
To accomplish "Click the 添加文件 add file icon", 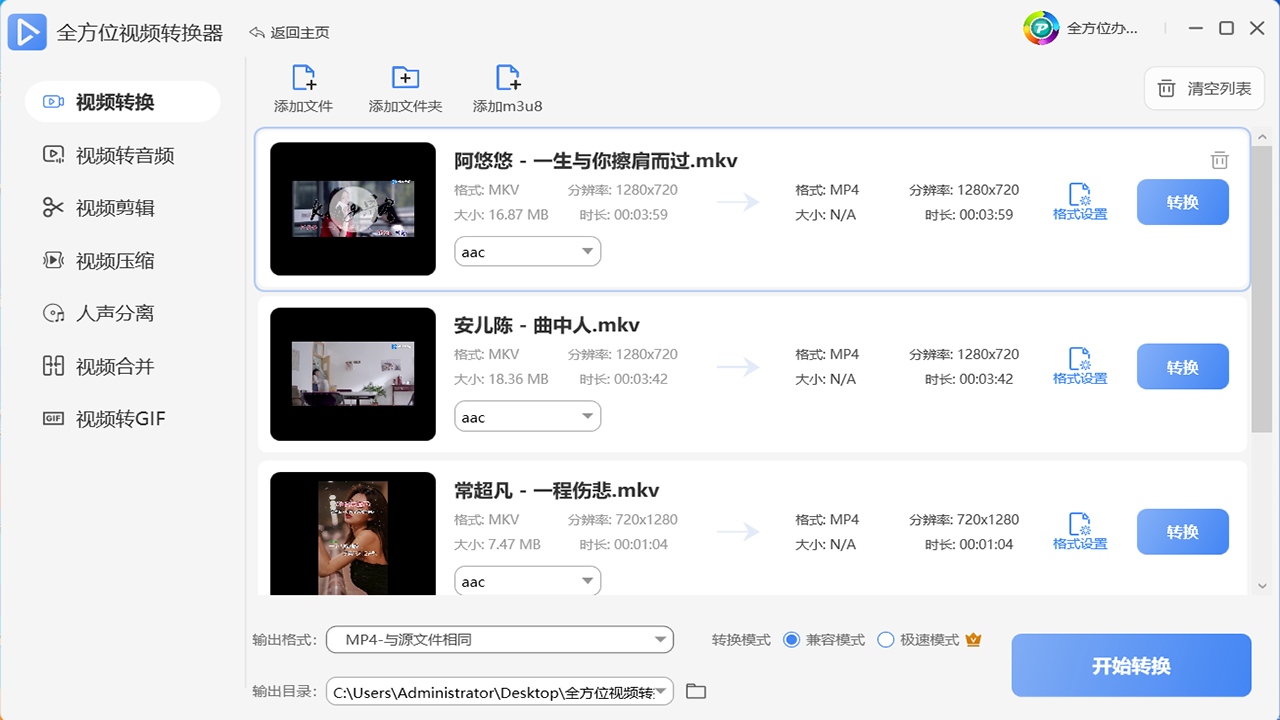I will point(303,79).
